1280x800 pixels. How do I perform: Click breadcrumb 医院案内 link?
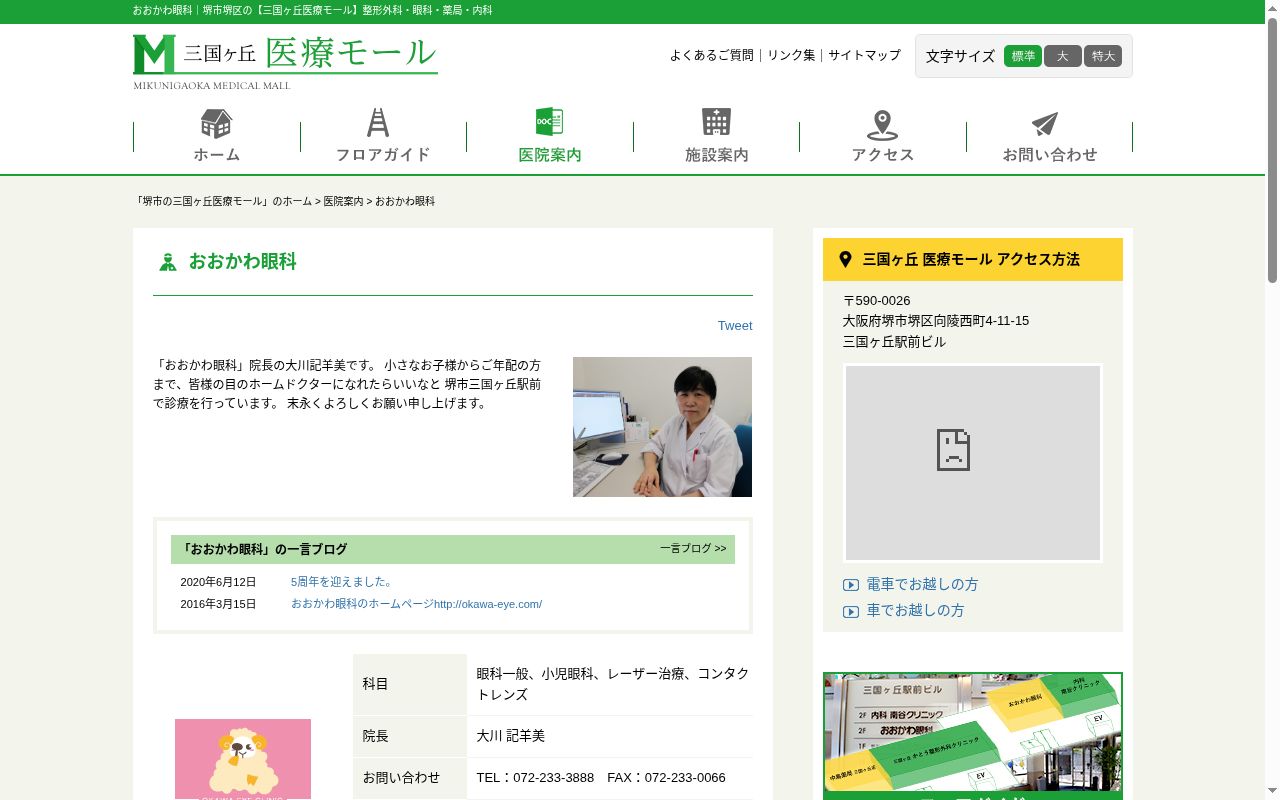point(343,201)
